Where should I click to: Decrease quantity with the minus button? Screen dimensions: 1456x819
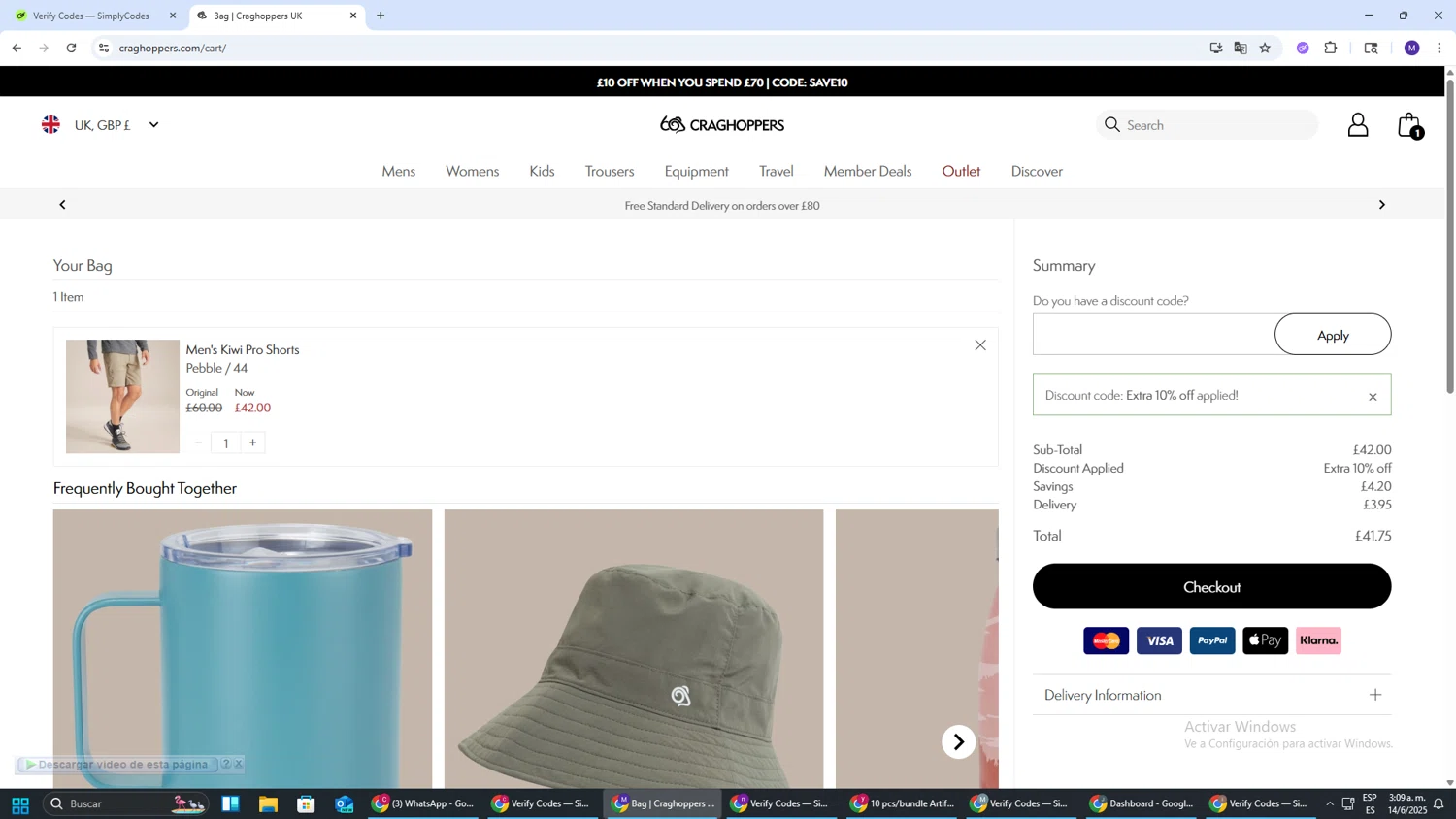pos(198,442)
